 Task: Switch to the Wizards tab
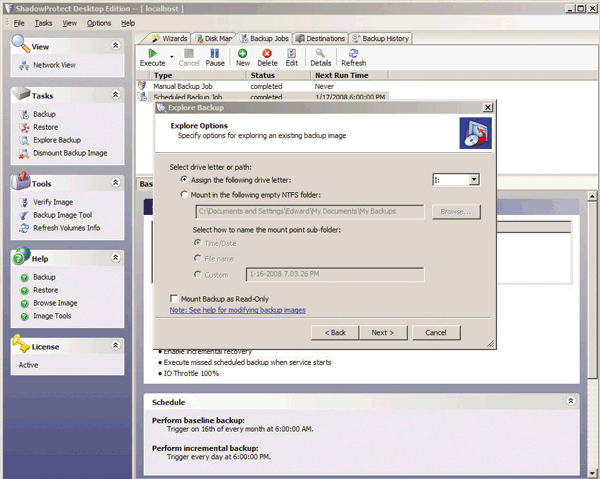click(x=169, y=39)
